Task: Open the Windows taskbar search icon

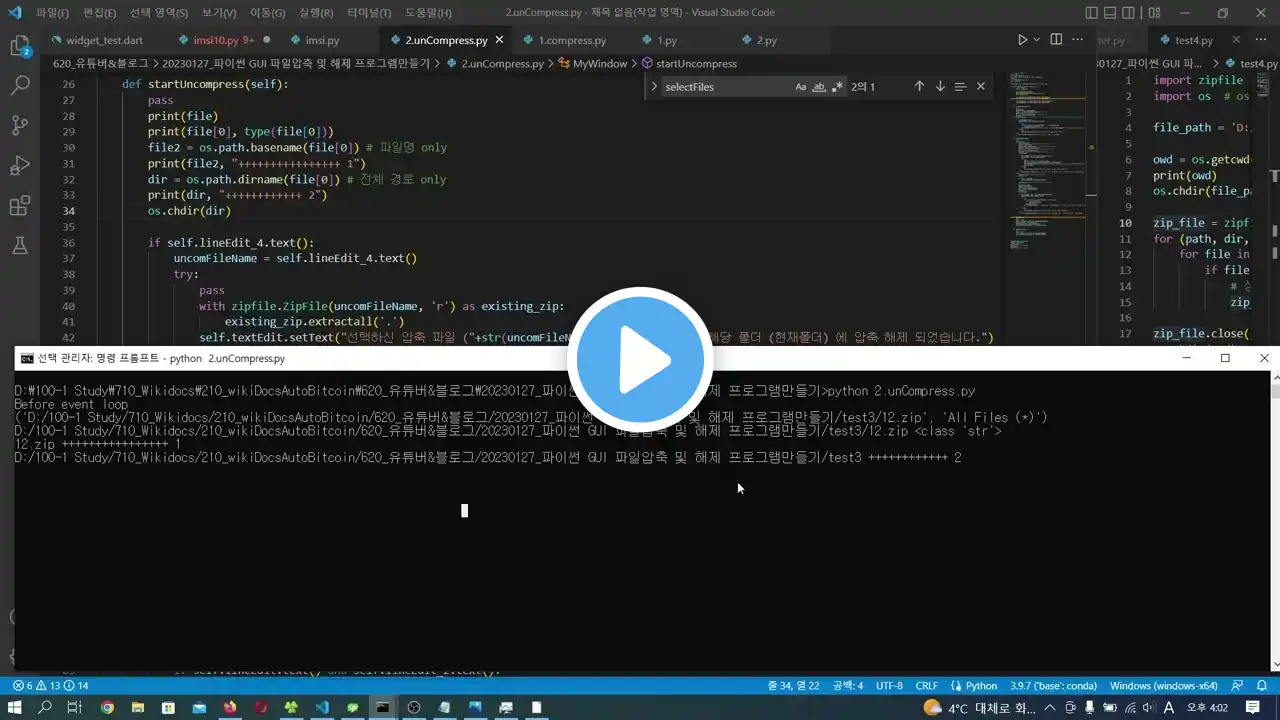Action: 45,708
